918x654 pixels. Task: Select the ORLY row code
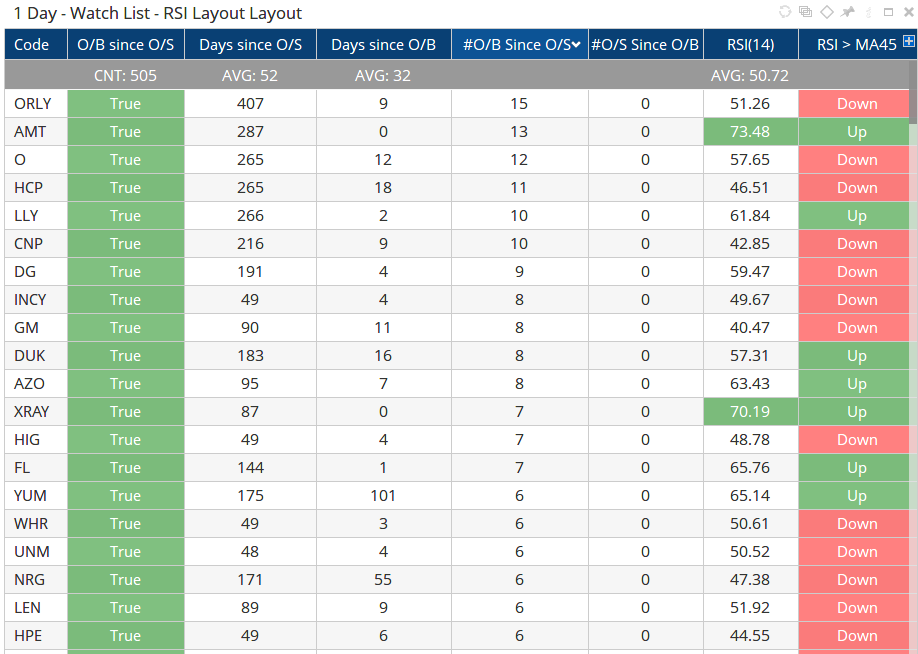point(33,104)
